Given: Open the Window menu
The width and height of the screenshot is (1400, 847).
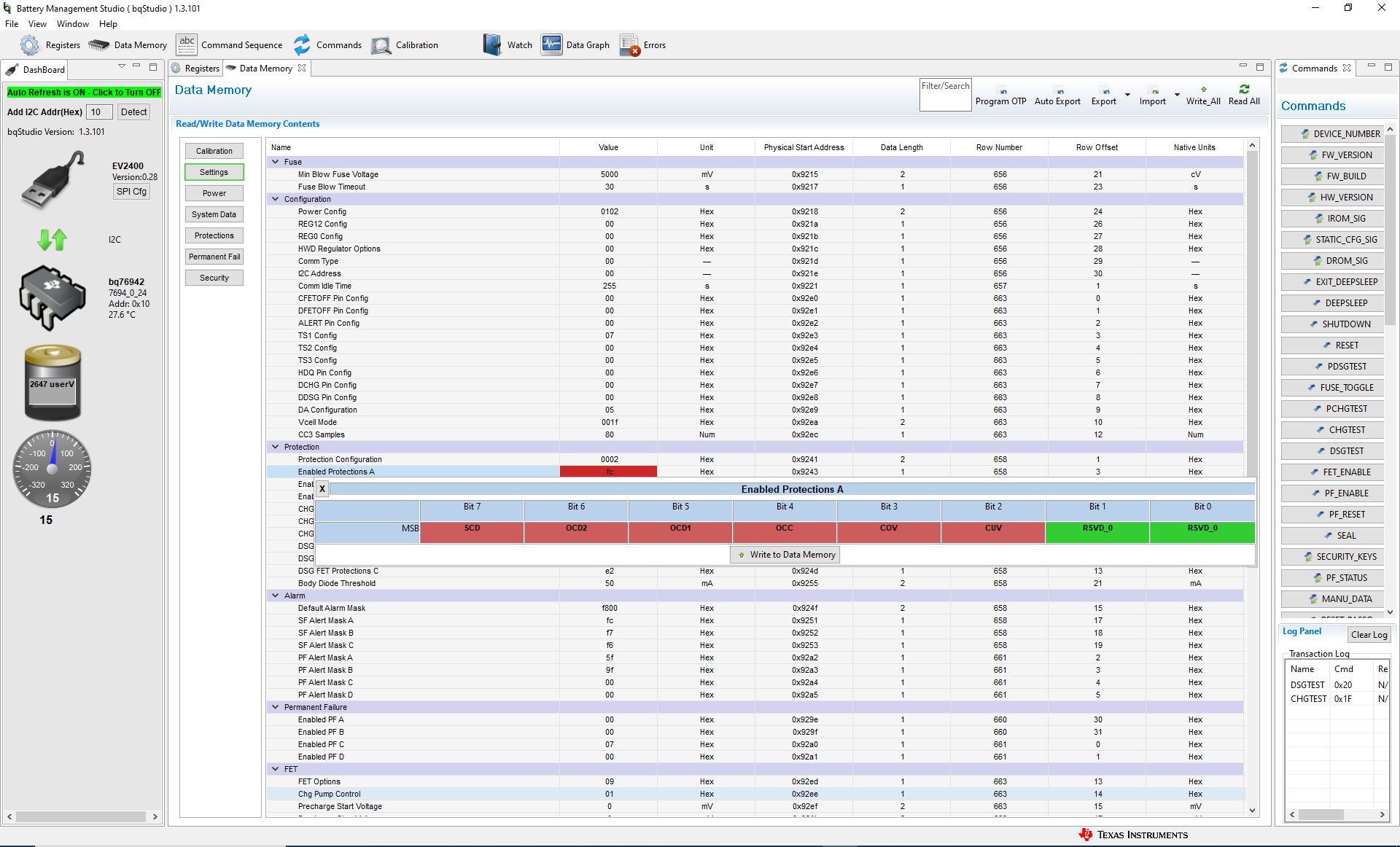Looking at the screenshot, I should [x=73, y=24].
